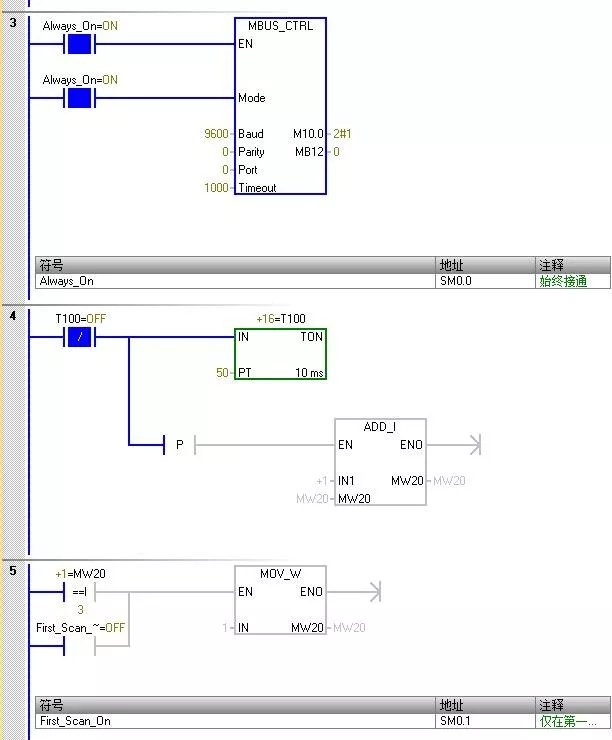Select the T100 TON timer box
The height and width of the screenshot is (740, 612).
coord(280,354)
